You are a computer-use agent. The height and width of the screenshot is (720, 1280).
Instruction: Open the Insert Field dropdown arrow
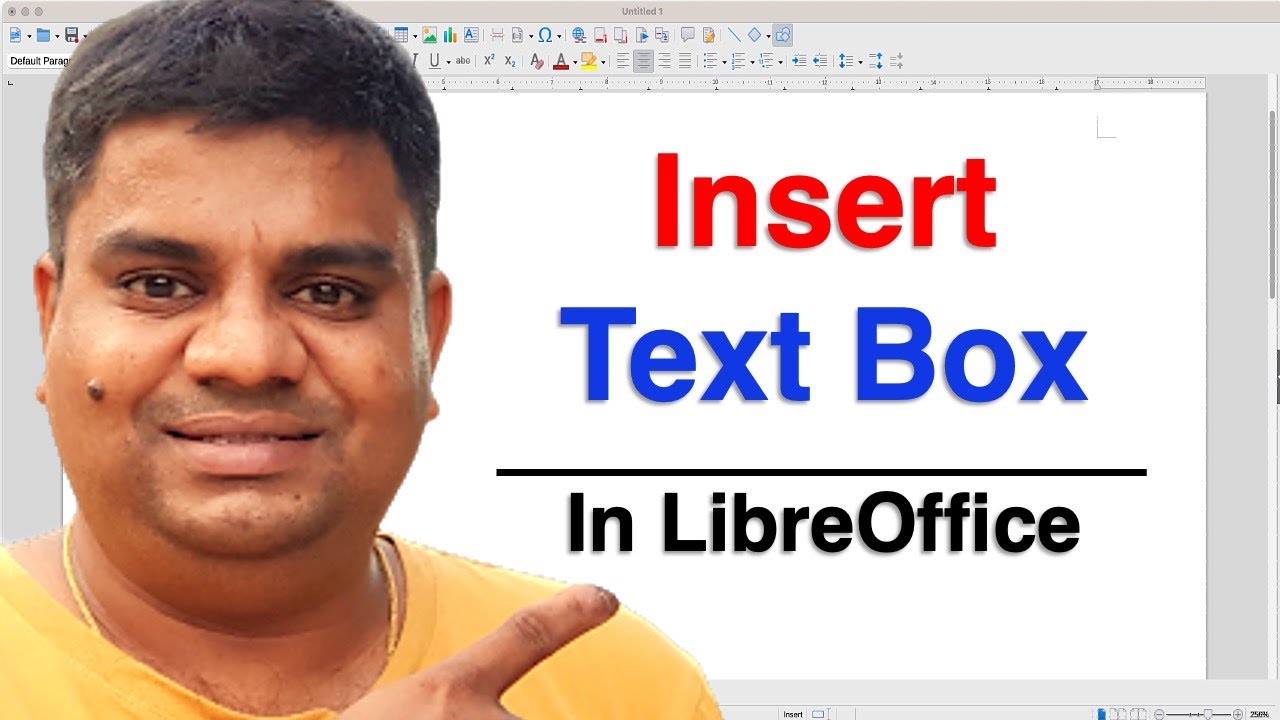(x=531, y=36)
